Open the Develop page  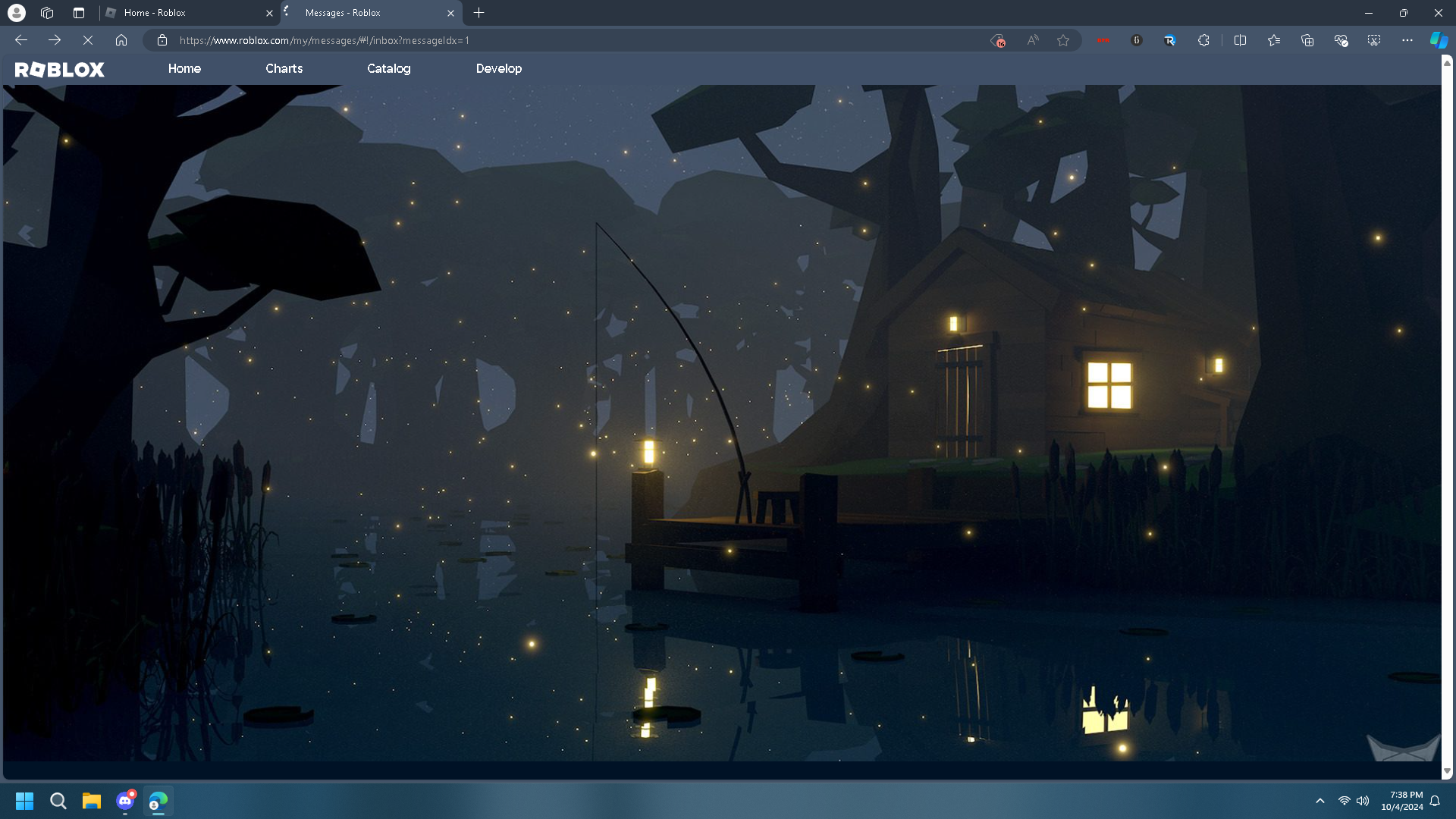click(499, 68)
